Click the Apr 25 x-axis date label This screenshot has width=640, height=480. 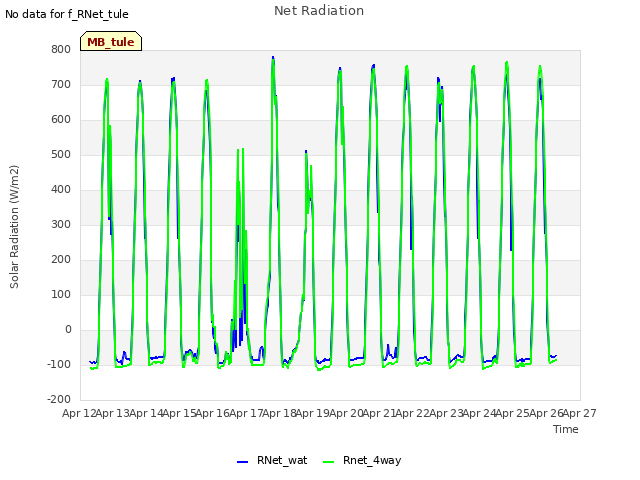[513, 413]
